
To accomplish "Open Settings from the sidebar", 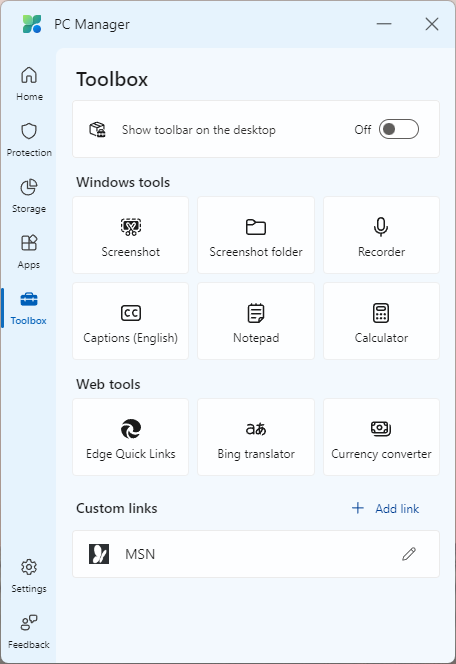I will (x=29, y=576).
